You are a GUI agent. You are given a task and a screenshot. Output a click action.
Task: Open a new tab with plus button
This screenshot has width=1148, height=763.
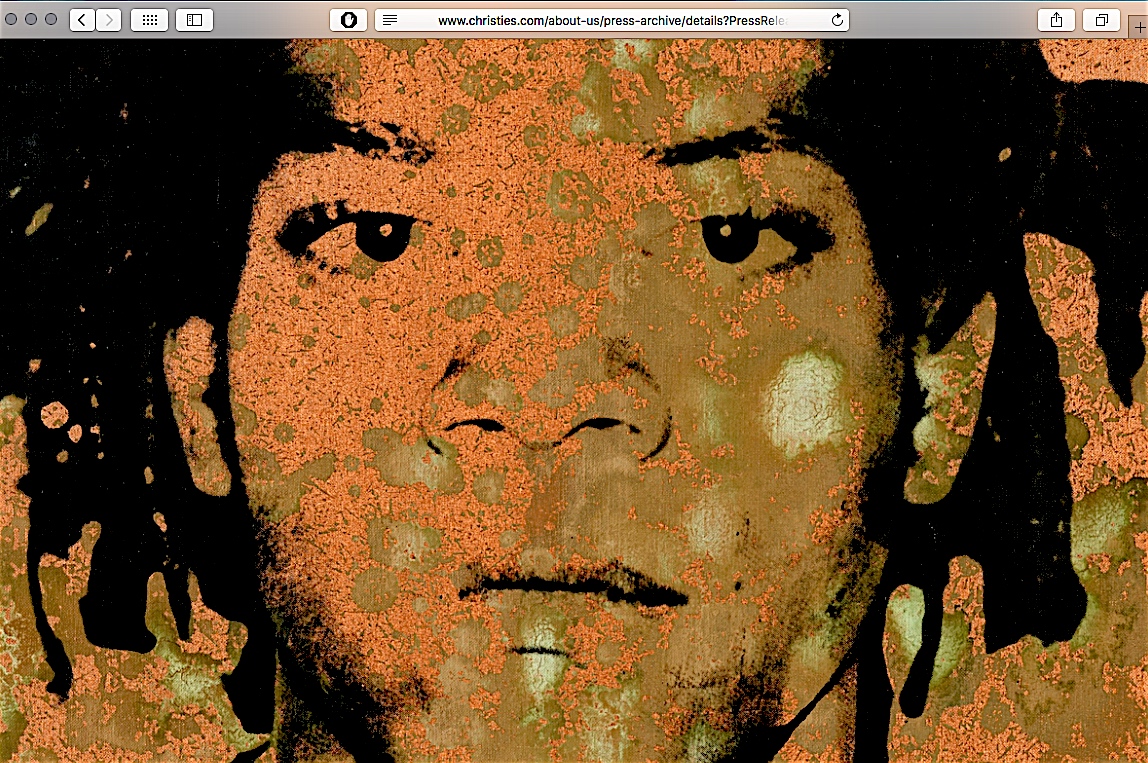pyautogui.click(x=1139, y=27)
